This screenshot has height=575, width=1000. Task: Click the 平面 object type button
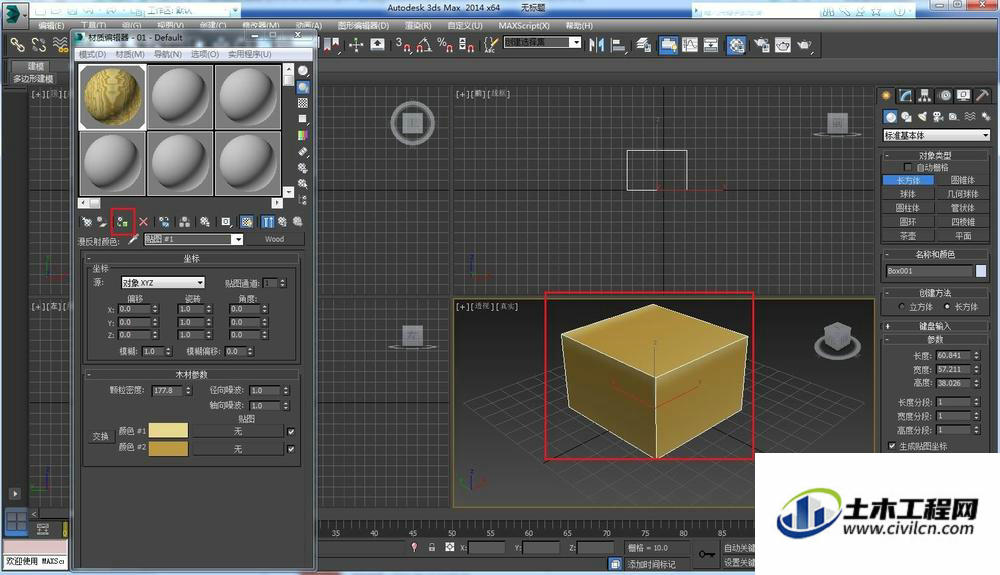963,236
